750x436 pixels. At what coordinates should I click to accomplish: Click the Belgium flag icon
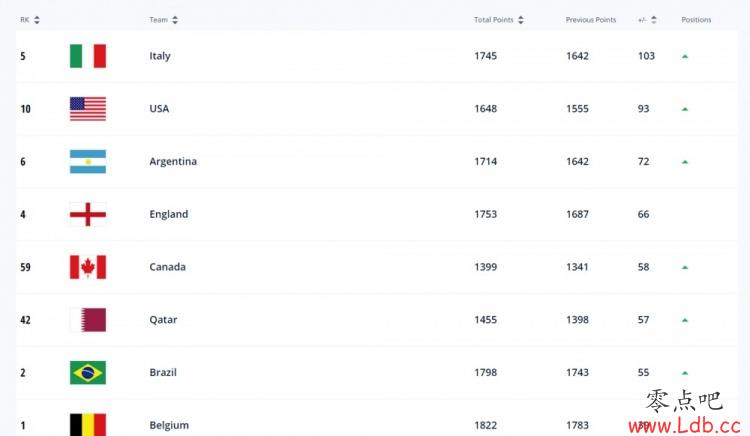88,425
